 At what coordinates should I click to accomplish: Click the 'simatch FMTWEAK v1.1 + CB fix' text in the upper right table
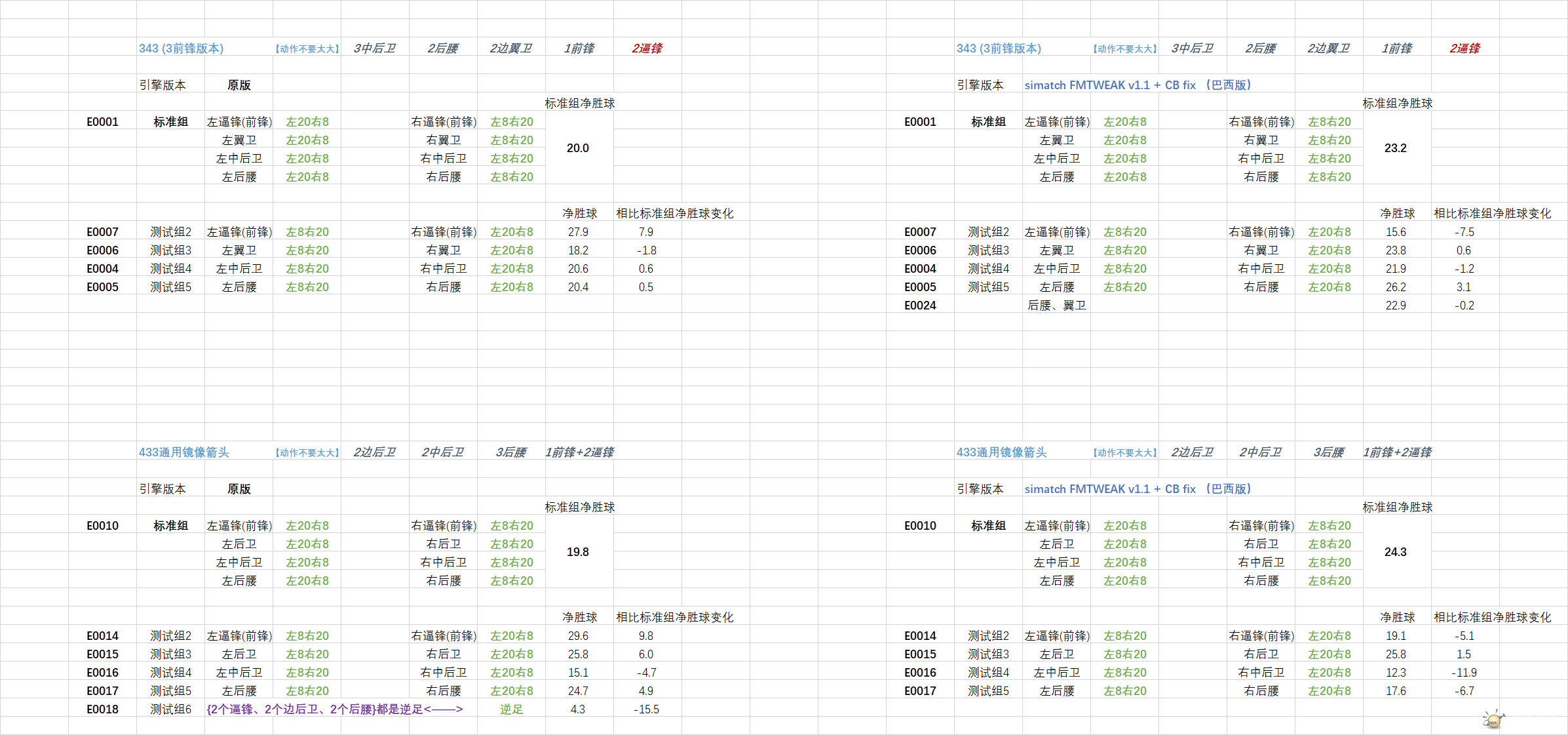pyautogui.click(x=1109, y=85)
